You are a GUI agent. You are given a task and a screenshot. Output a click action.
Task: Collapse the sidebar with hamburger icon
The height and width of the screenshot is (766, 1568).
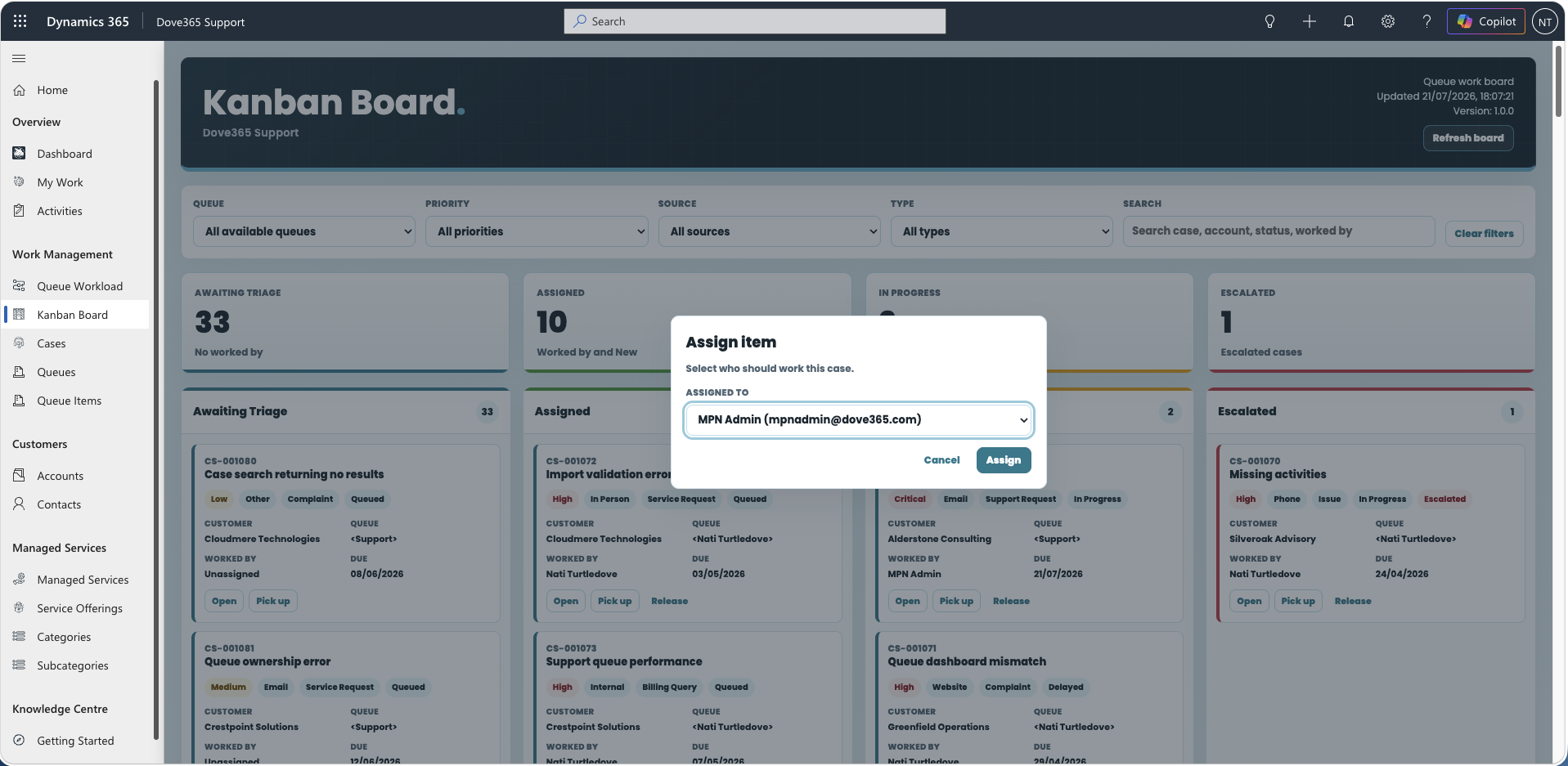[x=19, y=58]
